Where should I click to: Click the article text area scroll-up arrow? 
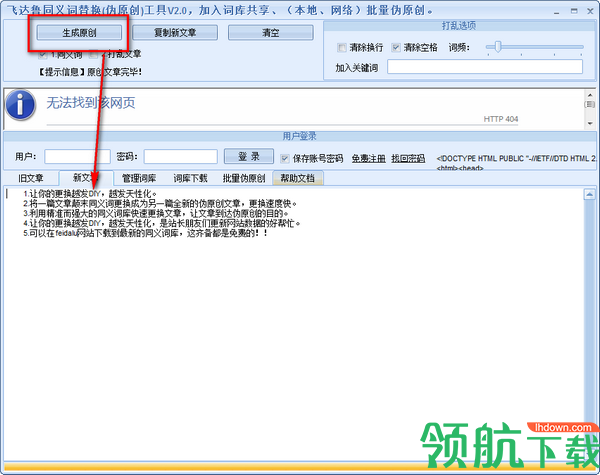(x=589, y=194)
